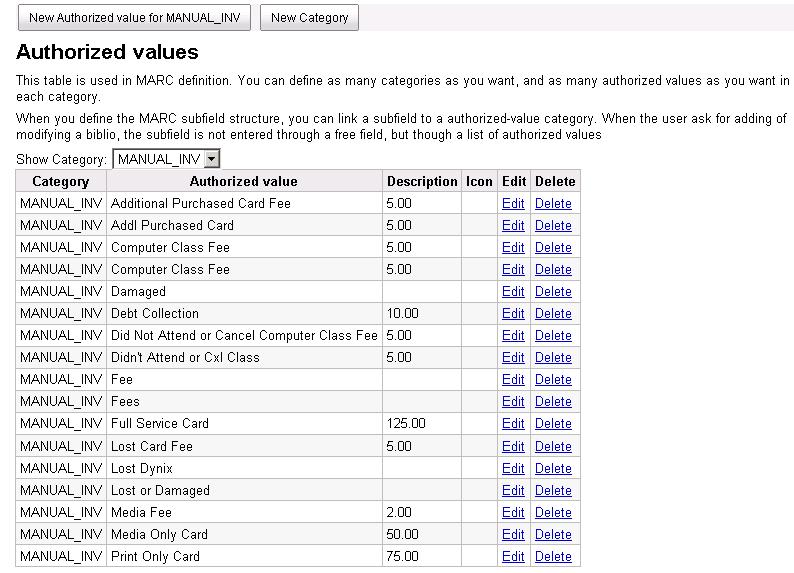Delete the Additional Purchased Card Fee entry
The width and height of the screenshot is (794, 573).
point(553,203)
